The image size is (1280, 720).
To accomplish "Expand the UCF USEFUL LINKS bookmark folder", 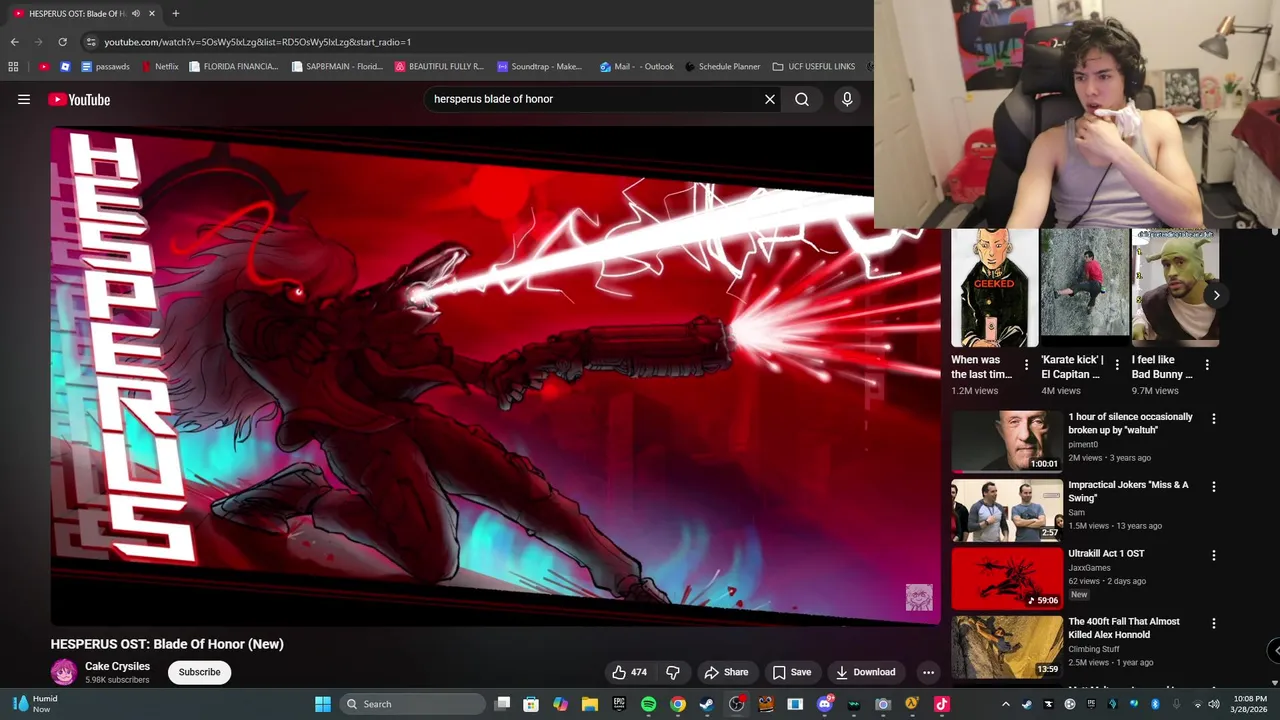I will 814,67.
